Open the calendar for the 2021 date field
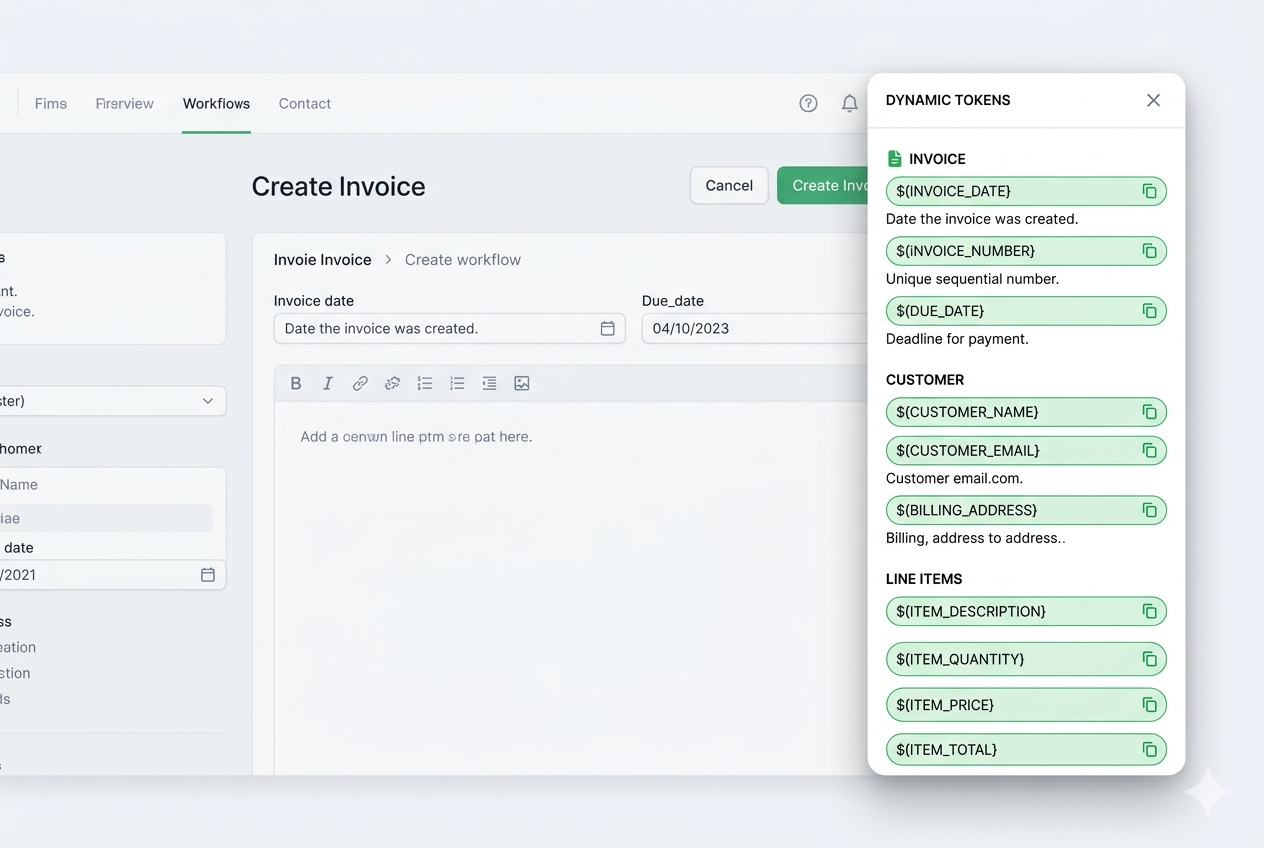The height and width of the screenshot is (848, 1264). (x=207, y=575)
